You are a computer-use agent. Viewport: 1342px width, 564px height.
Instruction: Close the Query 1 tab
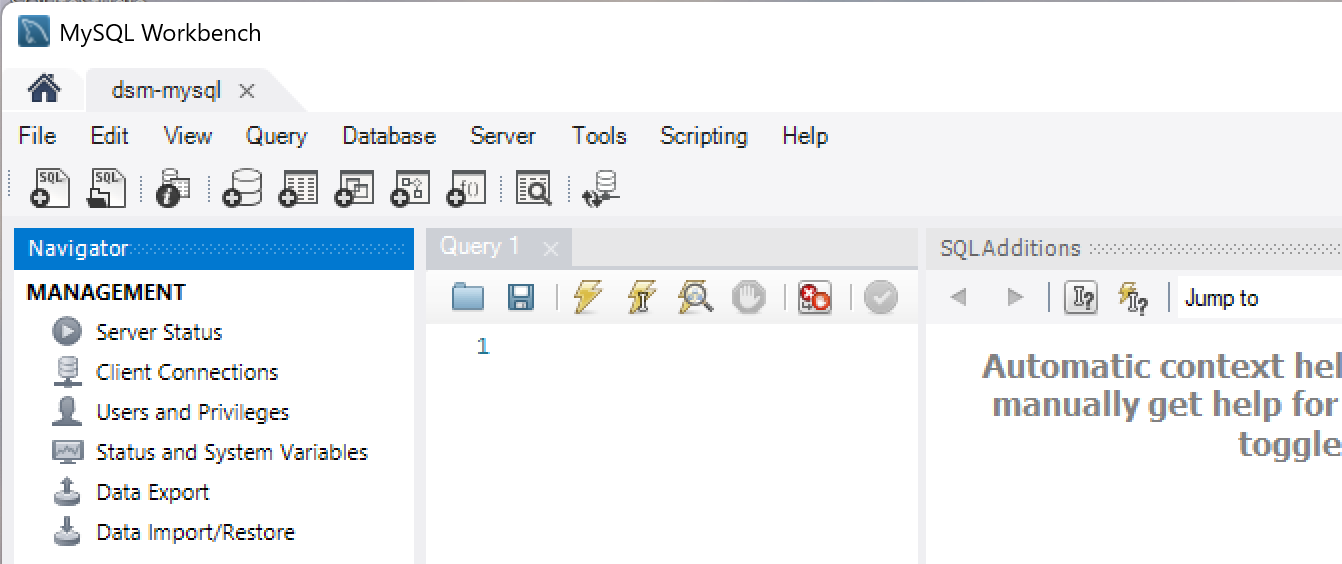tap(550, 248)
